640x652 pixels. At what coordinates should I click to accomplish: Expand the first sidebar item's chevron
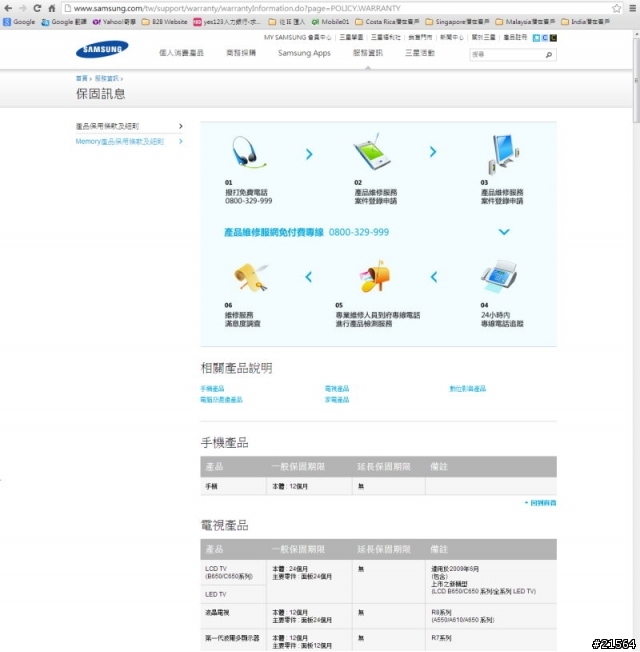(180, 126)
